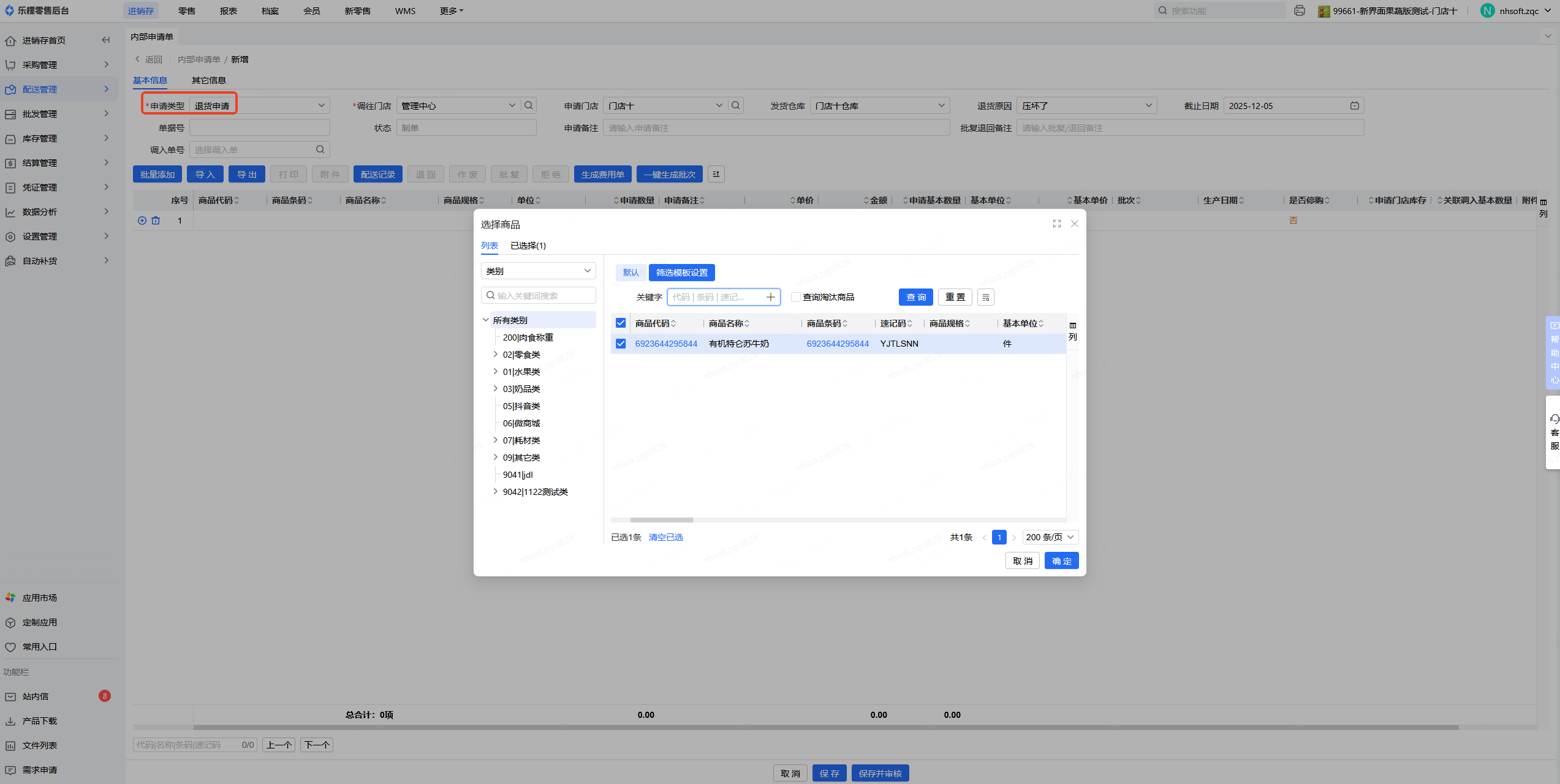
Task: Click the add row icon in row one
Action: (142, 221)
